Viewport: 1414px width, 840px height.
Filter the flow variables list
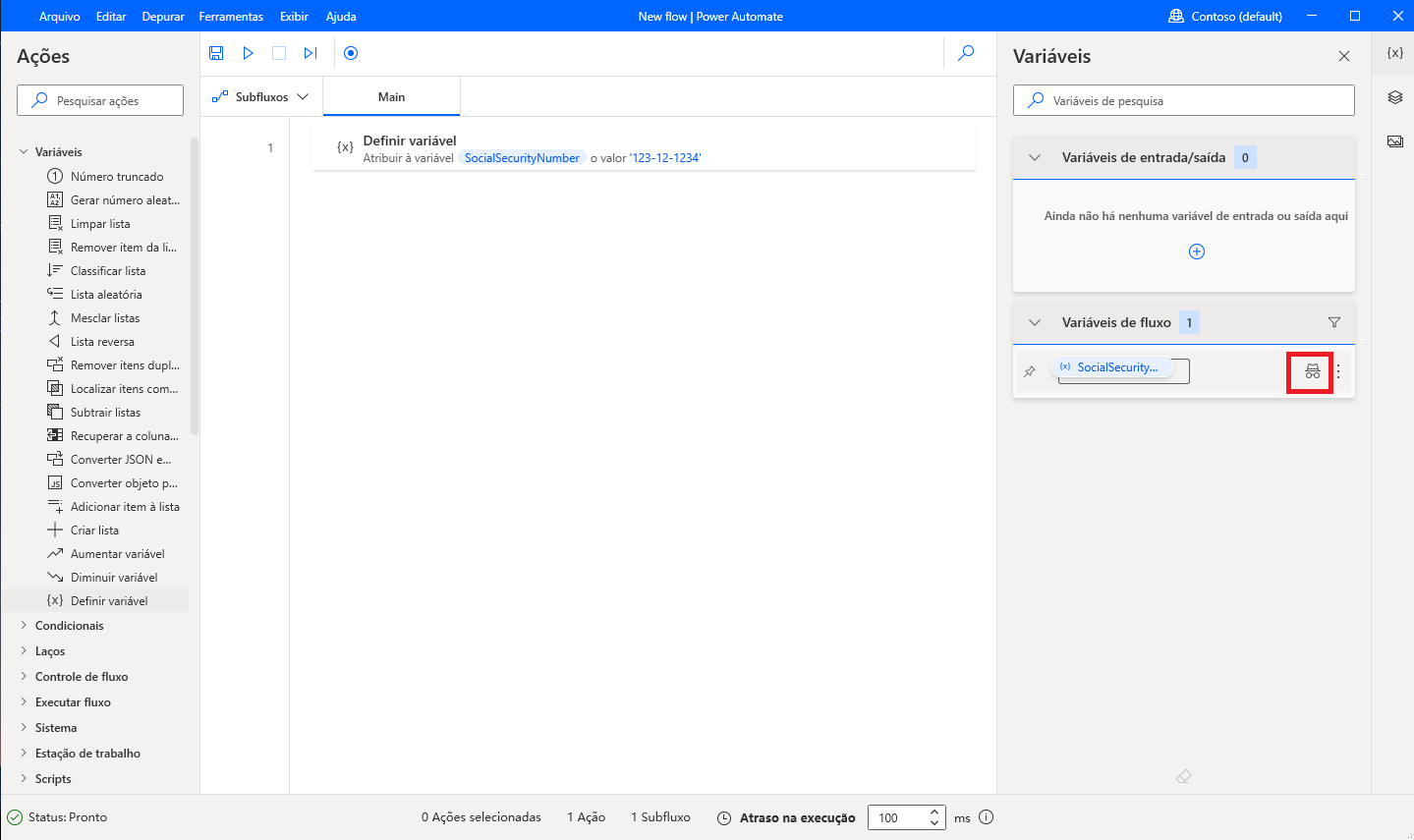coord(1334,322)
